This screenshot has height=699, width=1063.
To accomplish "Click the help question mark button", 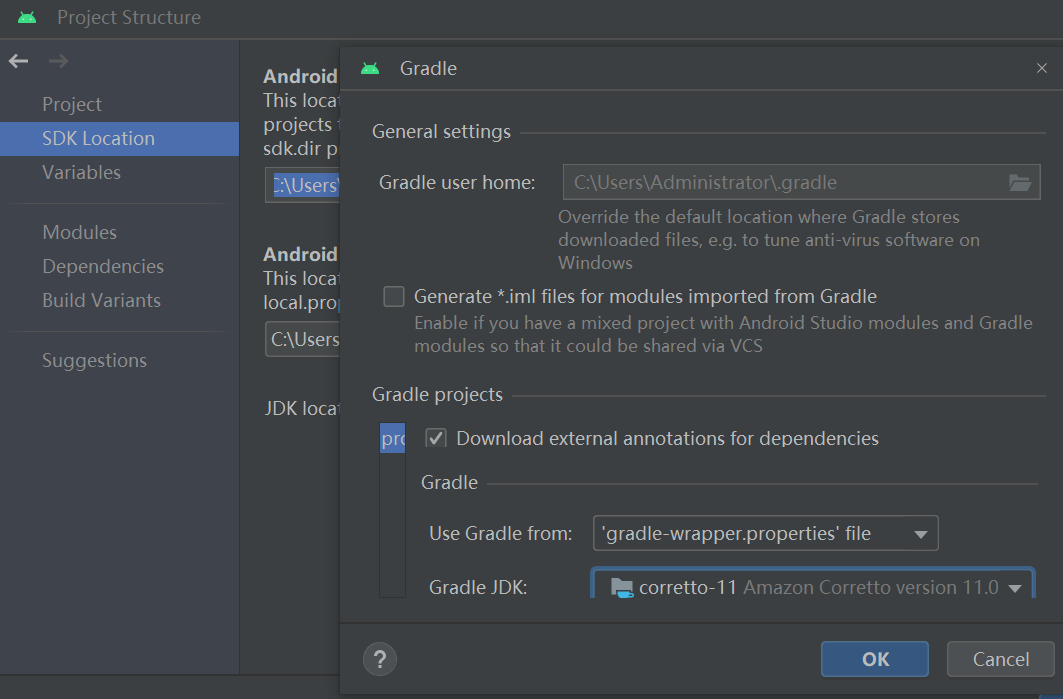I will pyautogui.click(x=380, y=659).
